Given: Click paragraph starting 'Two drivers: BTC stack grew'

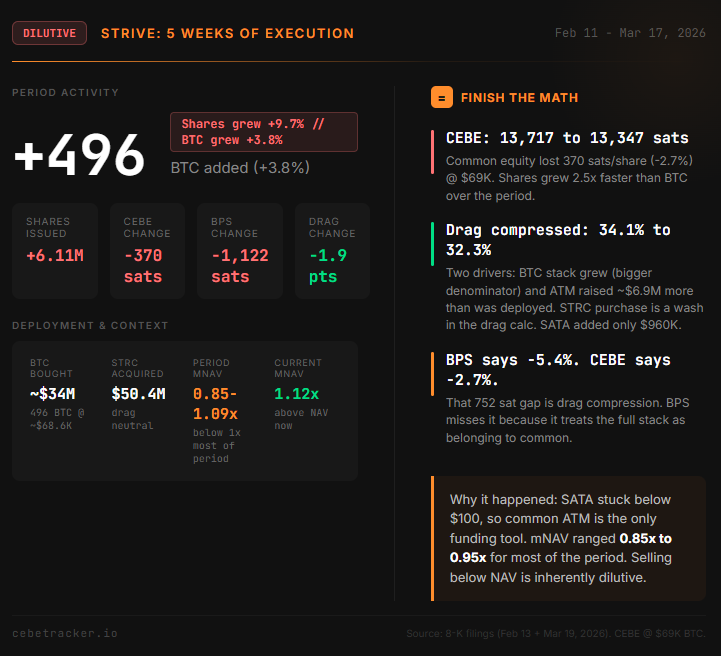Looking at the screenshot, I should 574,299.
